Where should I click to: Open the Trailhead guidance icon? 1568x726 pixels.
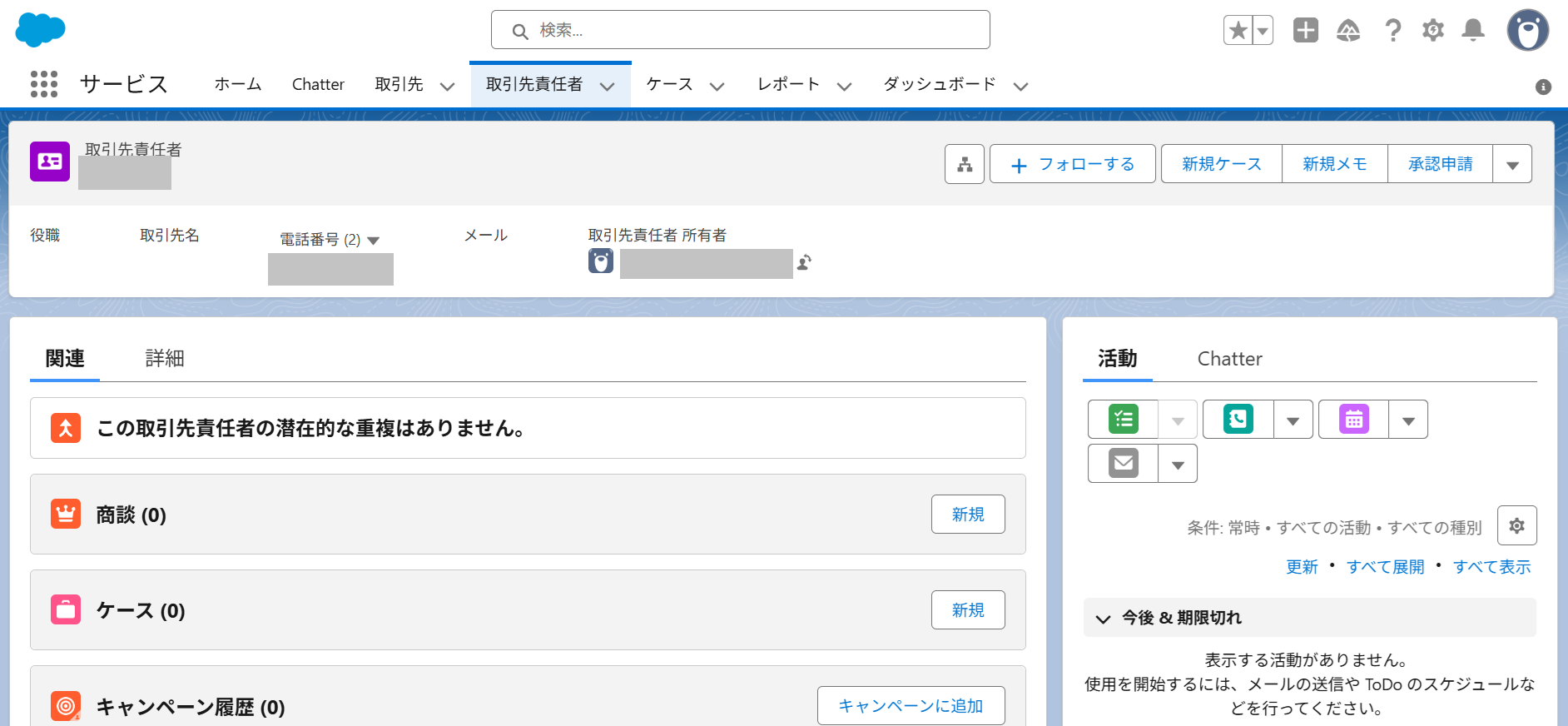[x=1348, y=31]
